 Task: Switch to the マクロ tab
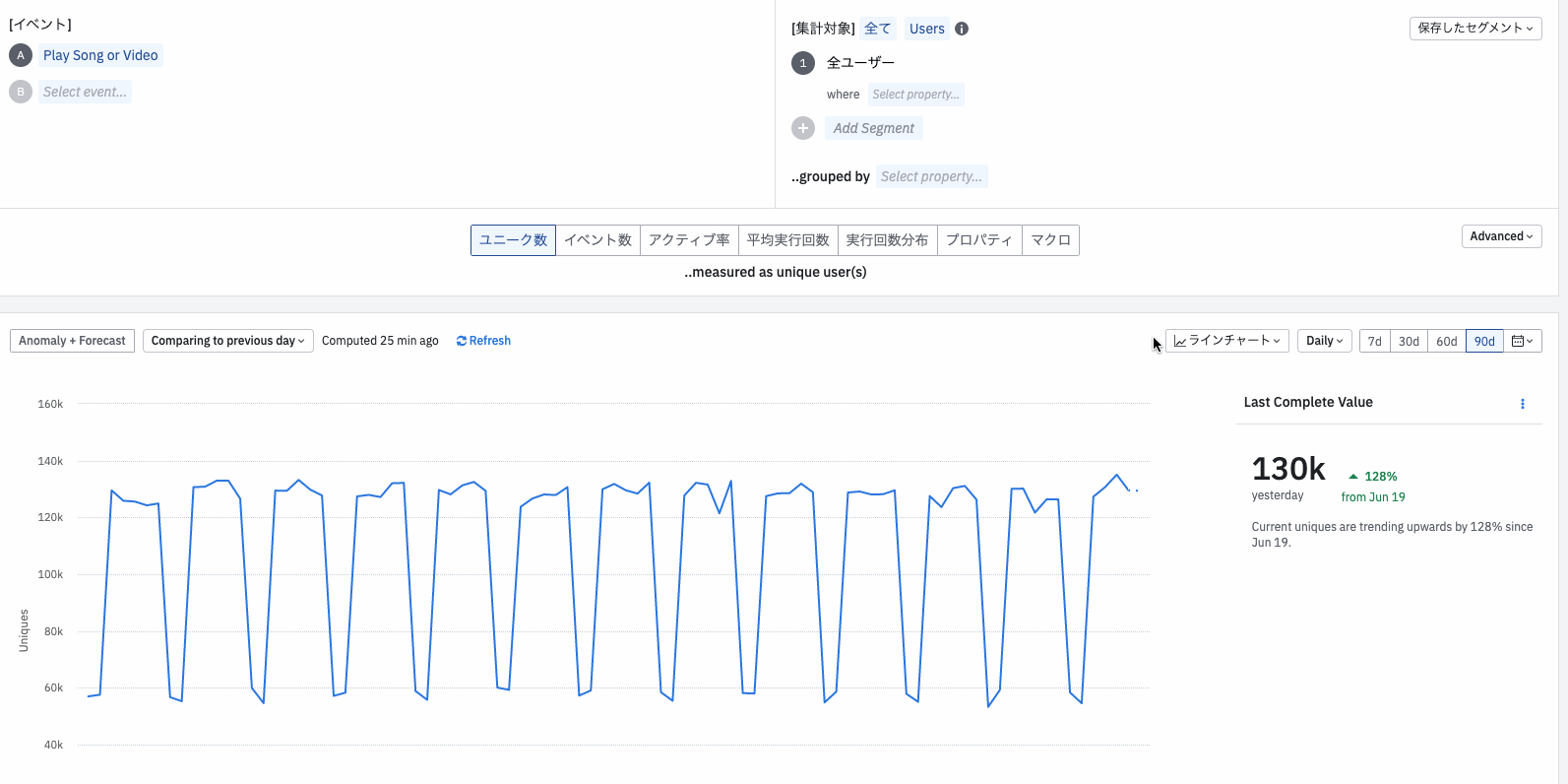[1050, 240]
